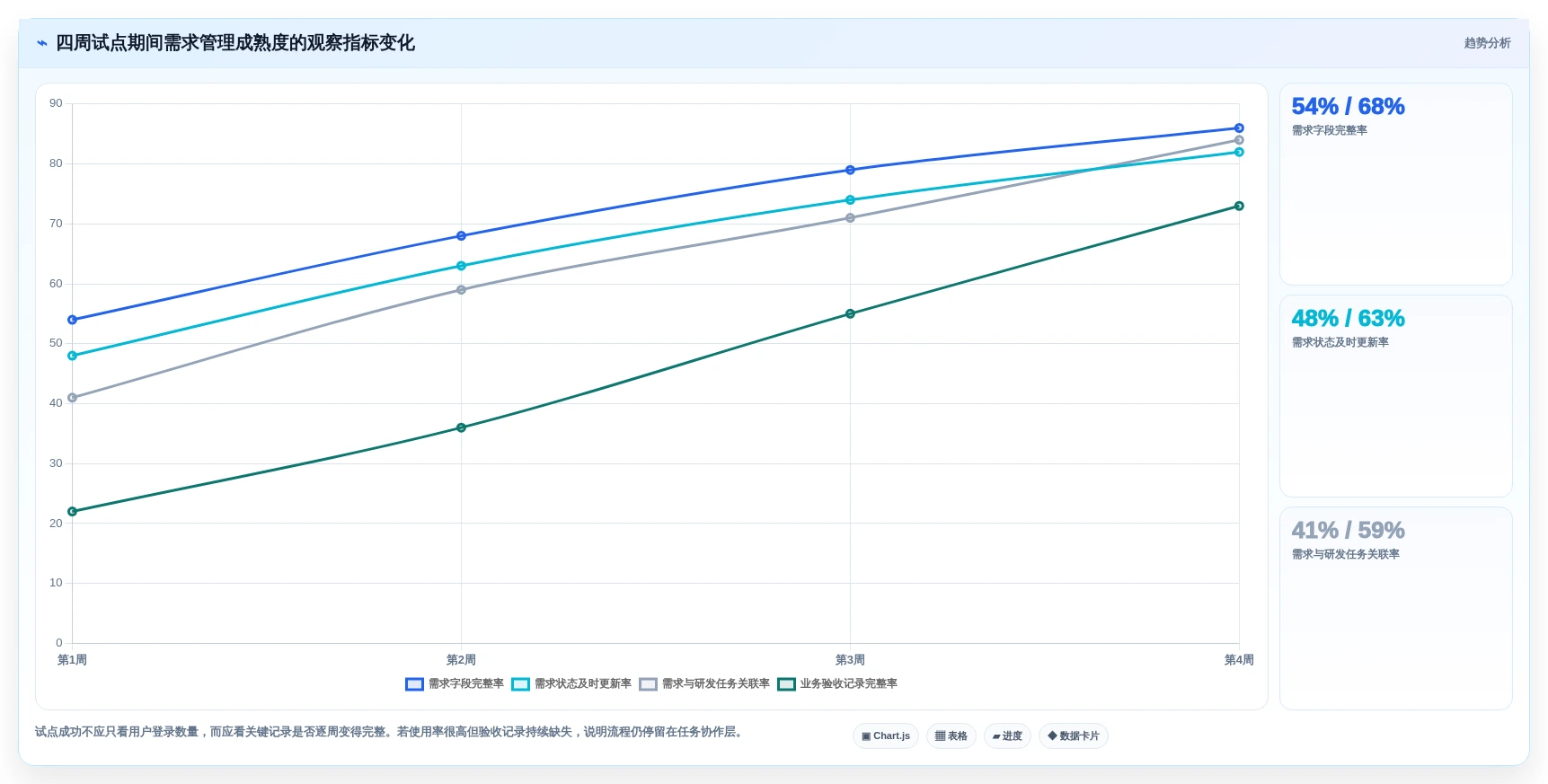Image resolution: width=1548 pixels, height=784 pixels.
Task: Select the 需求字段完整率 point at 第3周 (79)
Action: [850, 170]
